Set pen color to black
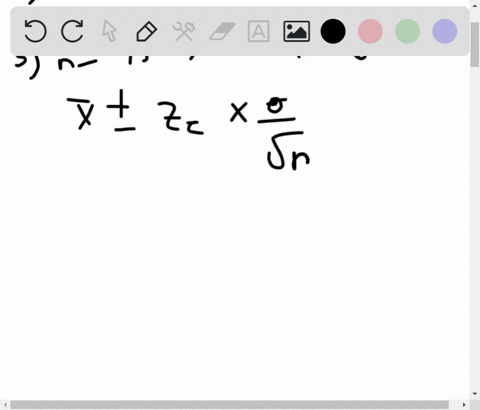The image size is (480, 410). [333, 31]
